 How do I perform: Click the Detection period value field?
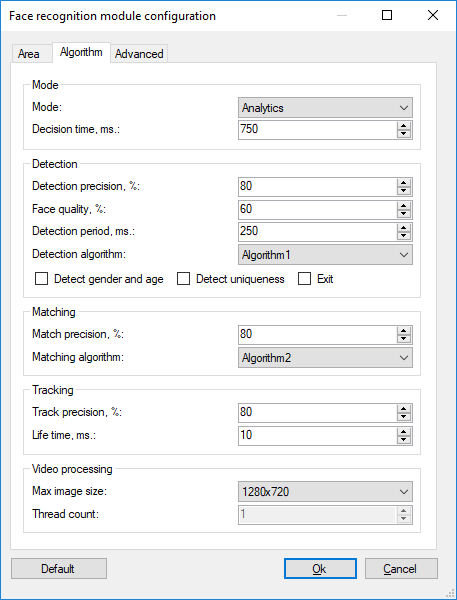(x=318, y=232)
